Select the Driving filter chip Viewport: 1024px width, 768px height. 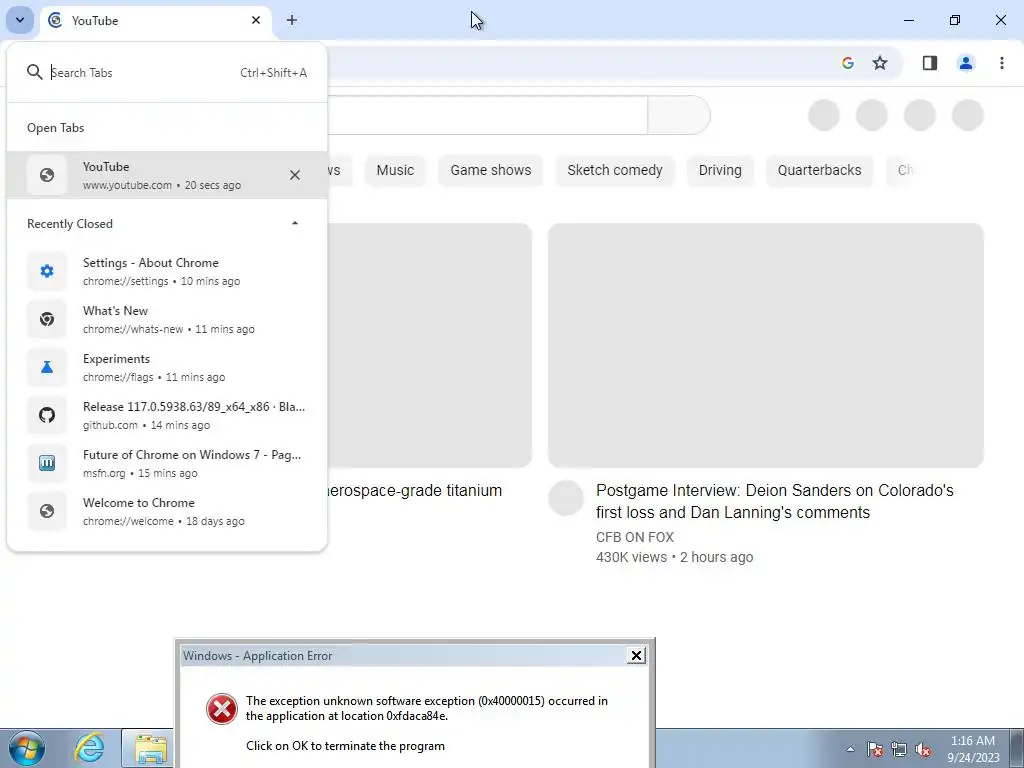pyautogui.click(x=720, y=170)
